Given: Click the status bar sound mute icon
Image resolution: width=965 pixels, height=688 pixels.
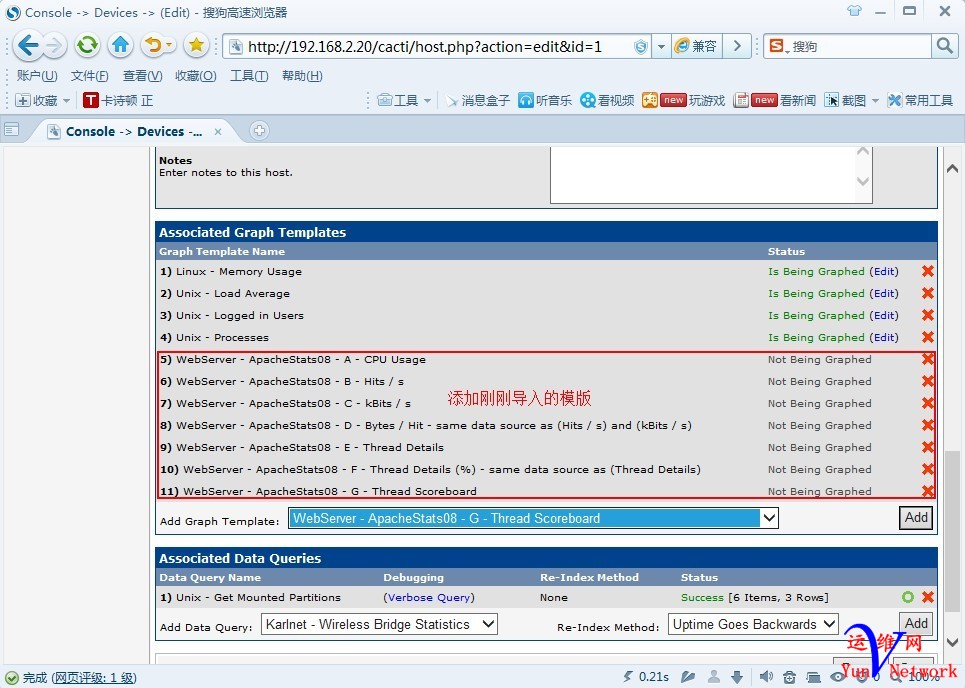Looking at the screenshot, I should click(x=766, y=677).
